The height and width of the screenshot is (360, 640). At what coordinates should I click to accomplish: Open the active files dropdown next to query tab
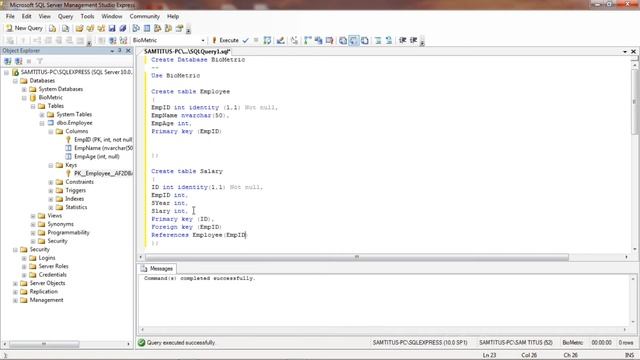click(625, 51)
